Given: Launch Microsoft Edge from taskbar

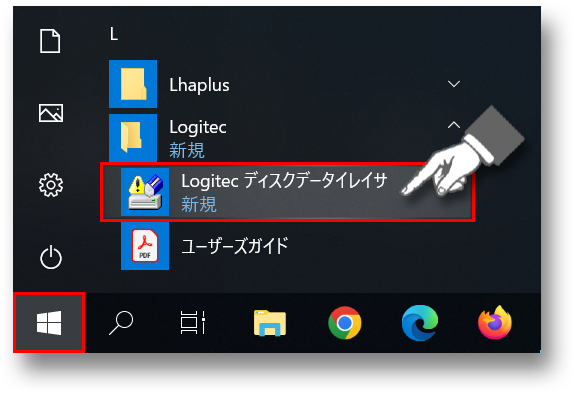Looking at the screenshot, I should (420, 323).
